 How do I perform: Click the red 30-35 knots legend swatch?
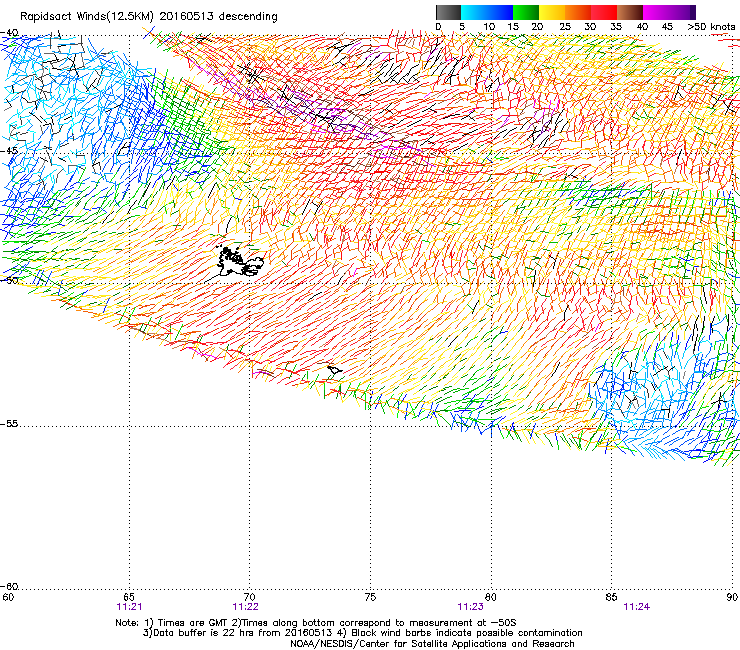[x=604, y=12]
